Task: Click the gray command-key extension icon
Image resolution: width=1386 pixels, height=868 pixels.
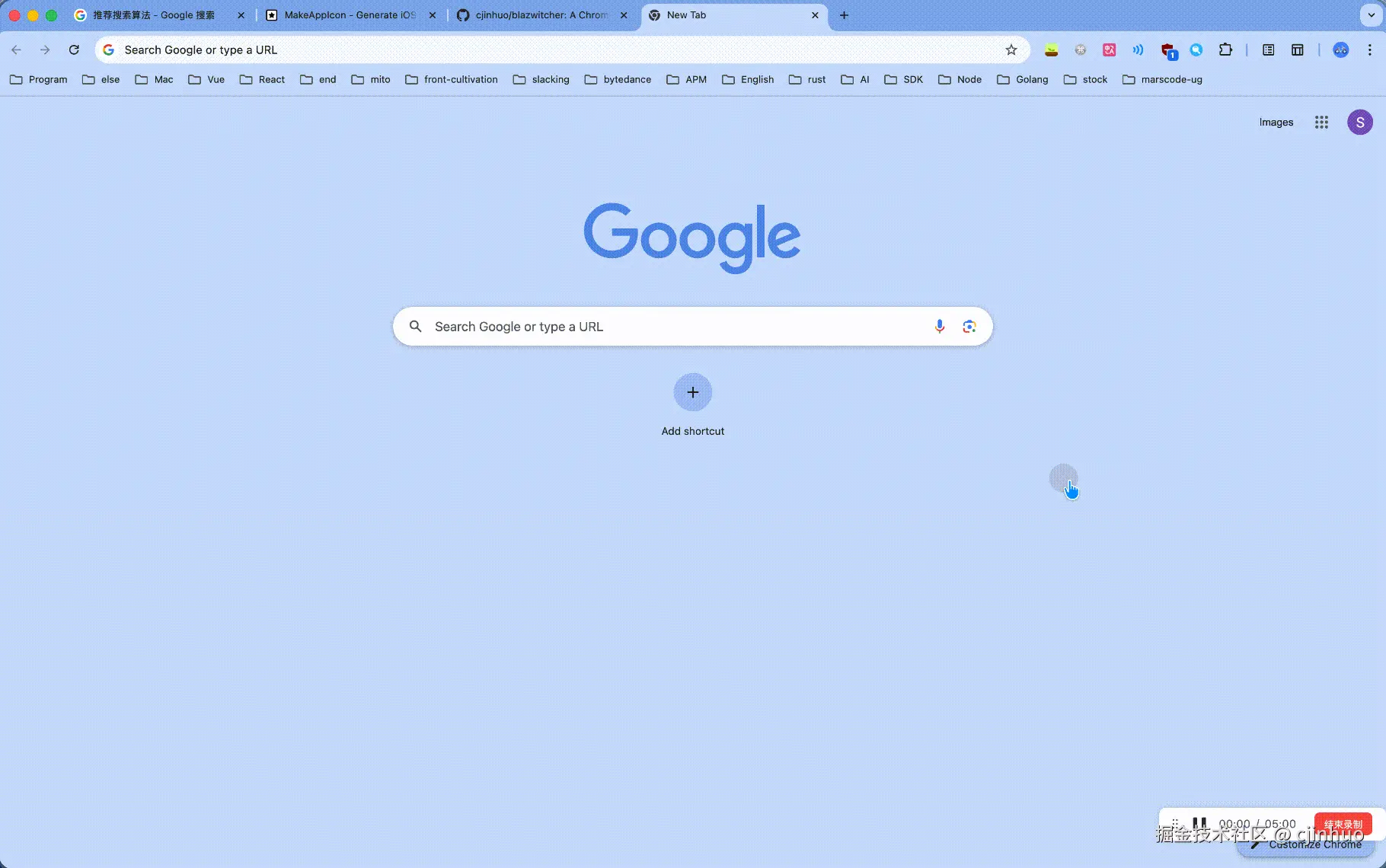Action: click(1081, 50)
